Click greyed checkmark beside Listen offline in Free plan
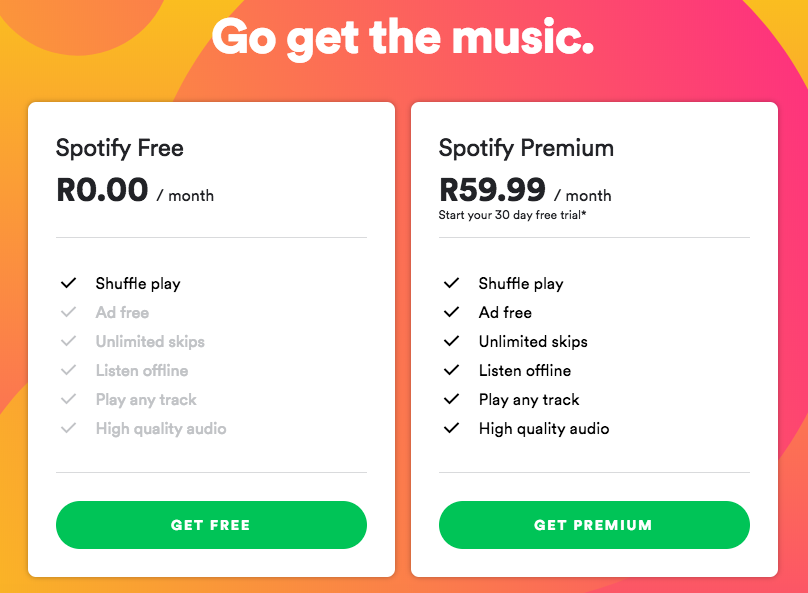 [68, 370]
